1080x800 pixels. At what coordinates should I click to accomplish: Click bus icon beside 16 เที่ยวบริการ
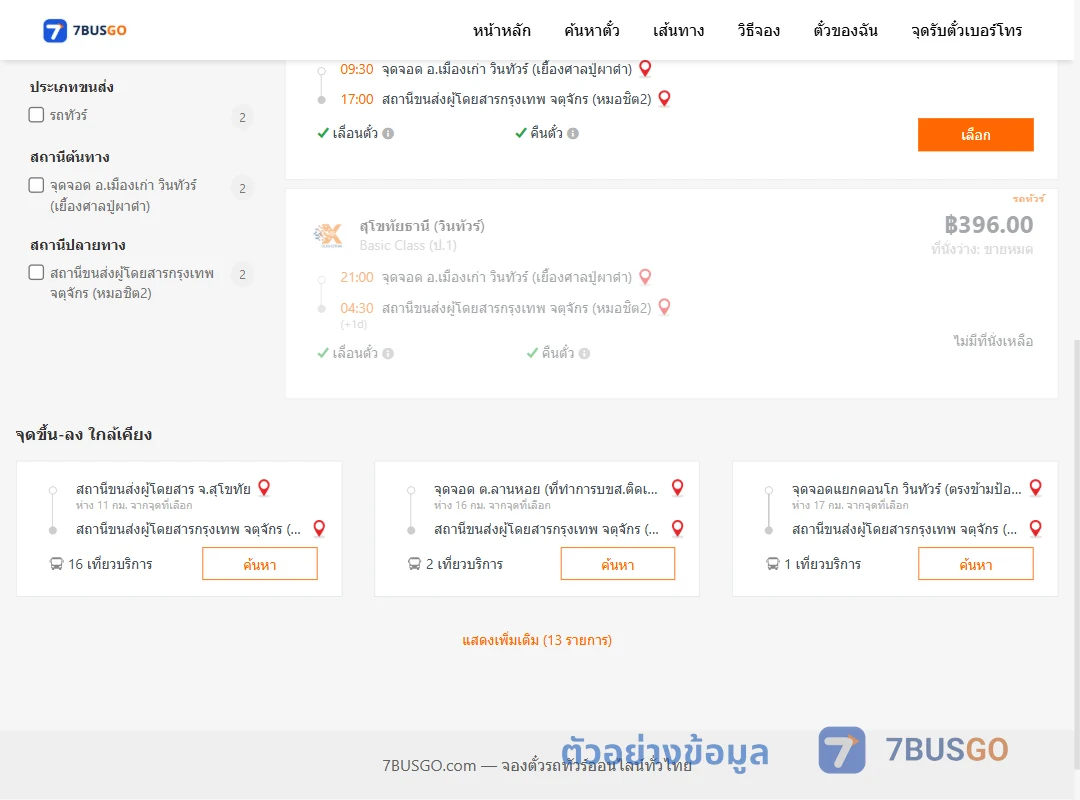[x=56, y=564]
